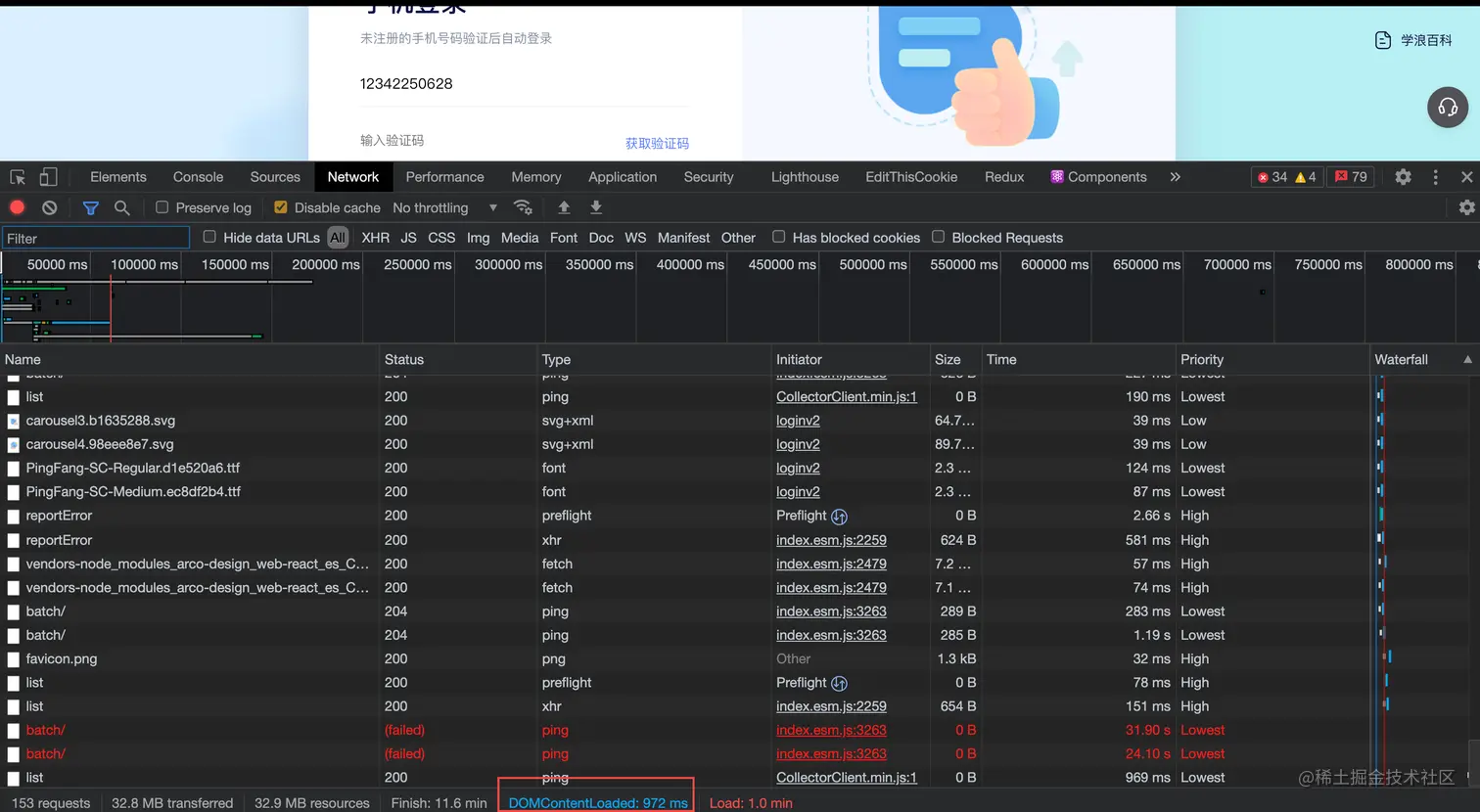
Task: Sort by Waterfall column arrow
Action: click(1467, 360)
